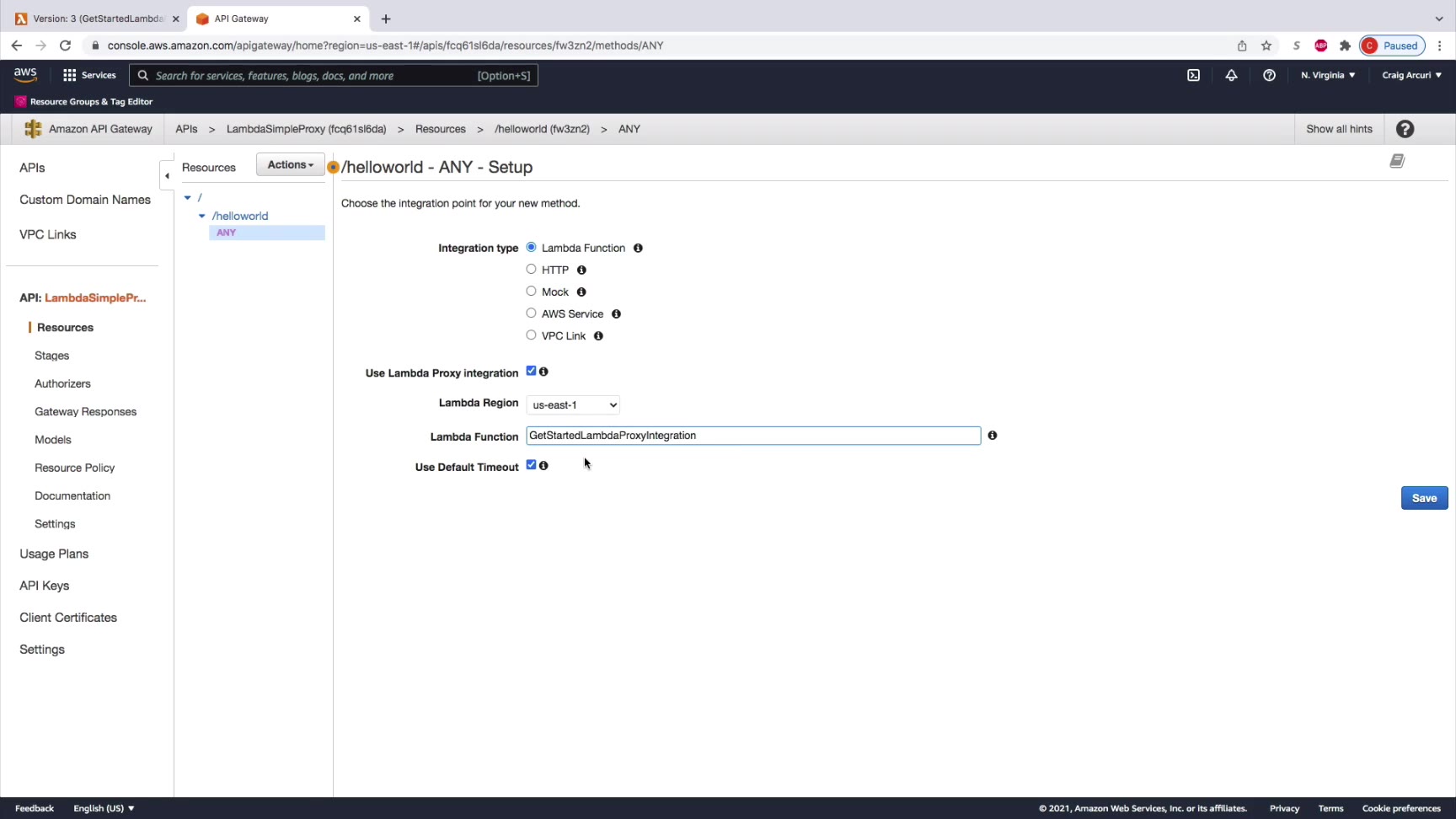Click the Resource Groups & Tag Editor icon
1456x819 pixels.
tap(20, 101)
